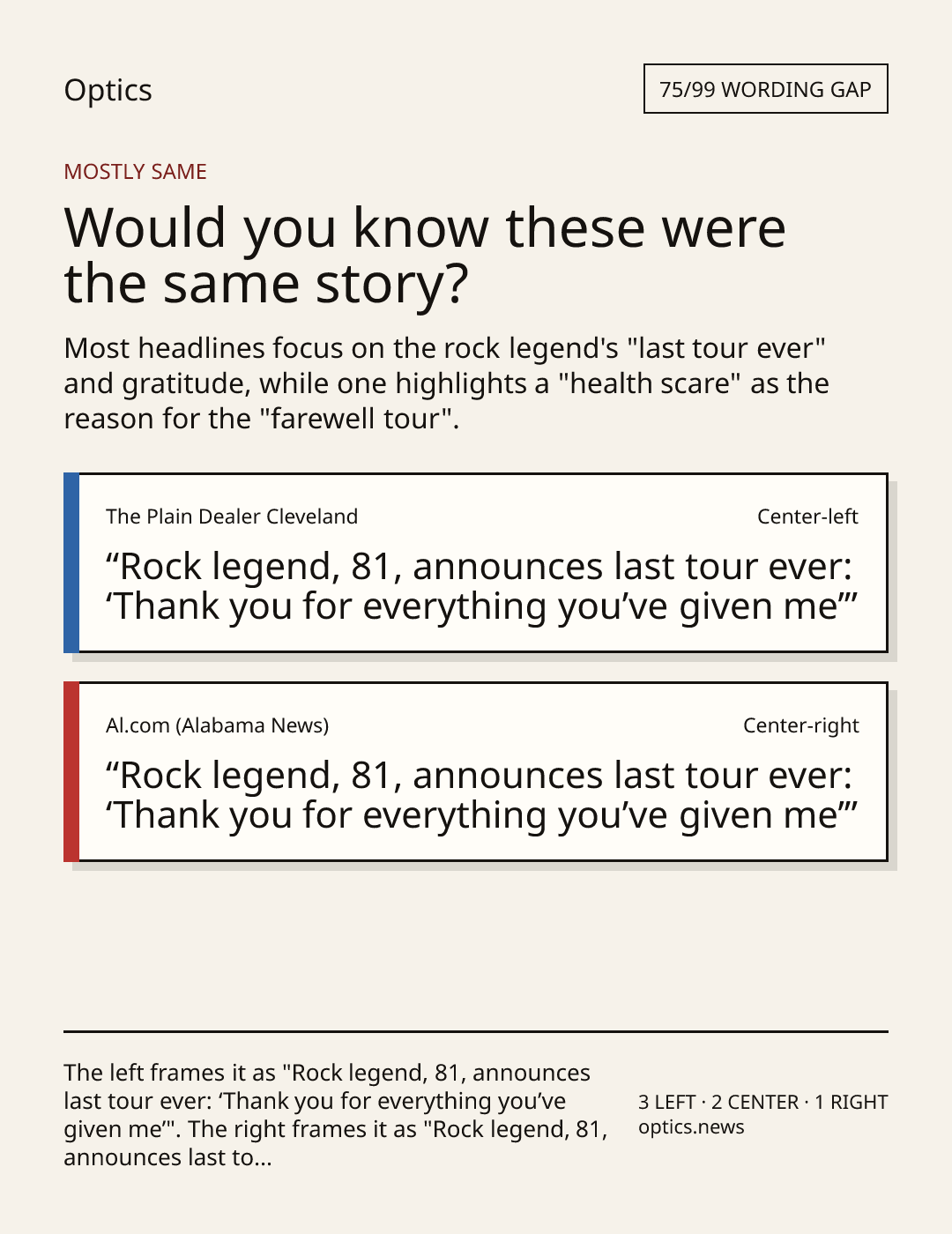Open Al.com (Alabama News) source name
Screen dimensions: 952x1234
217,725
